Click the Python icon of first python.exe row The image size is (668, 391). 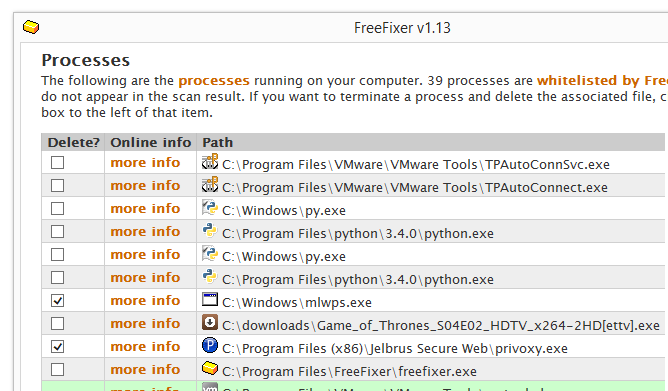tap(210, 231)
